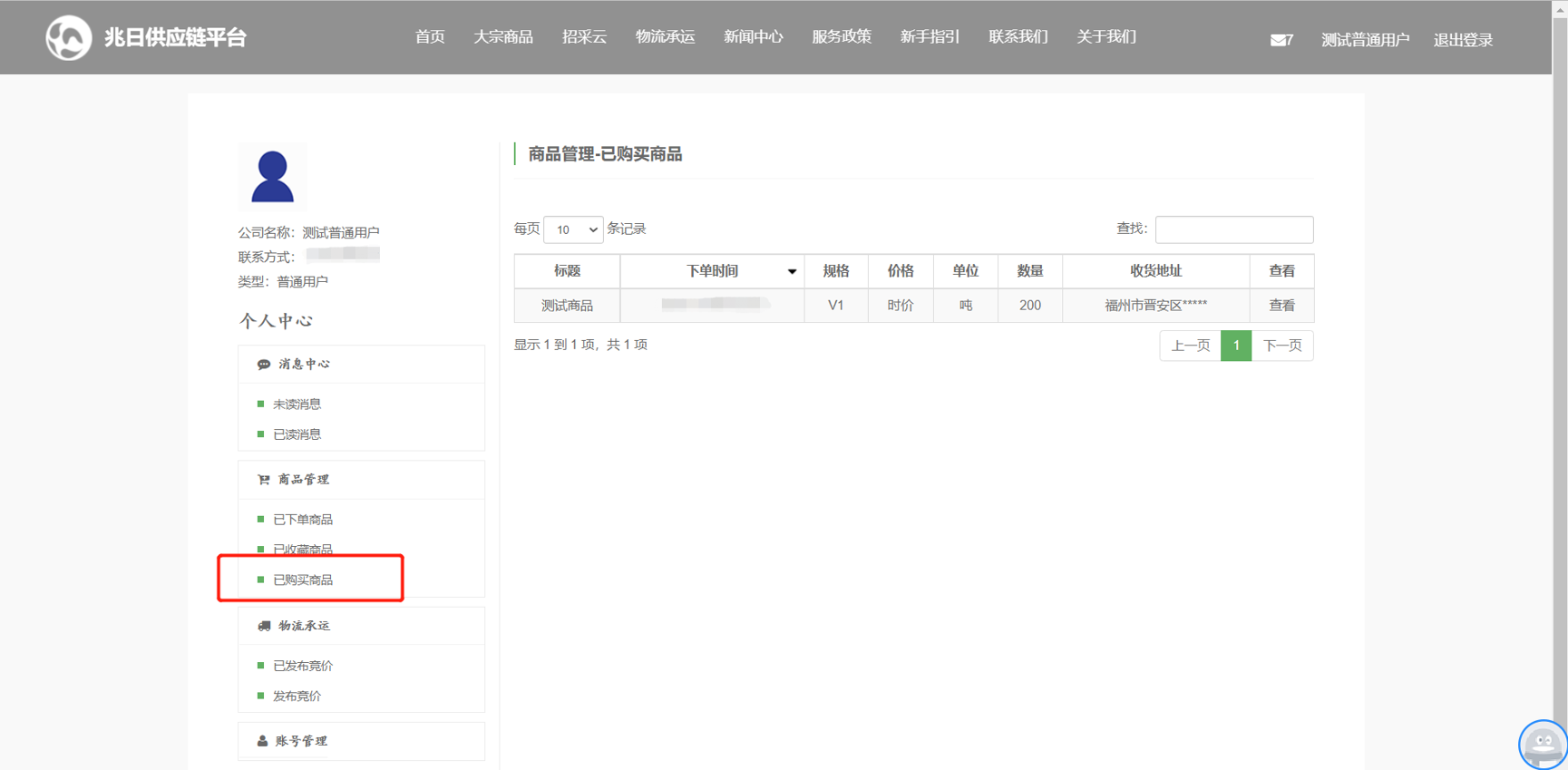This screenshot has height=770, width=1568.
Task: Open 已收藏商品 in sidebar
Action: [303, 550]
